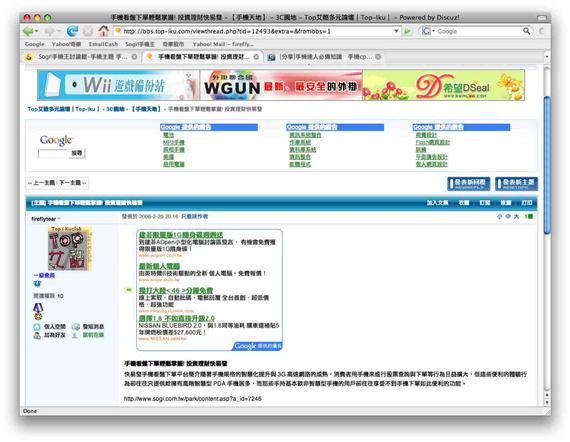Image resolution: width=570 pixels, height=442 pixels.
Task: Click 加入文集 in thread header
Action: (x=437, y=203)
